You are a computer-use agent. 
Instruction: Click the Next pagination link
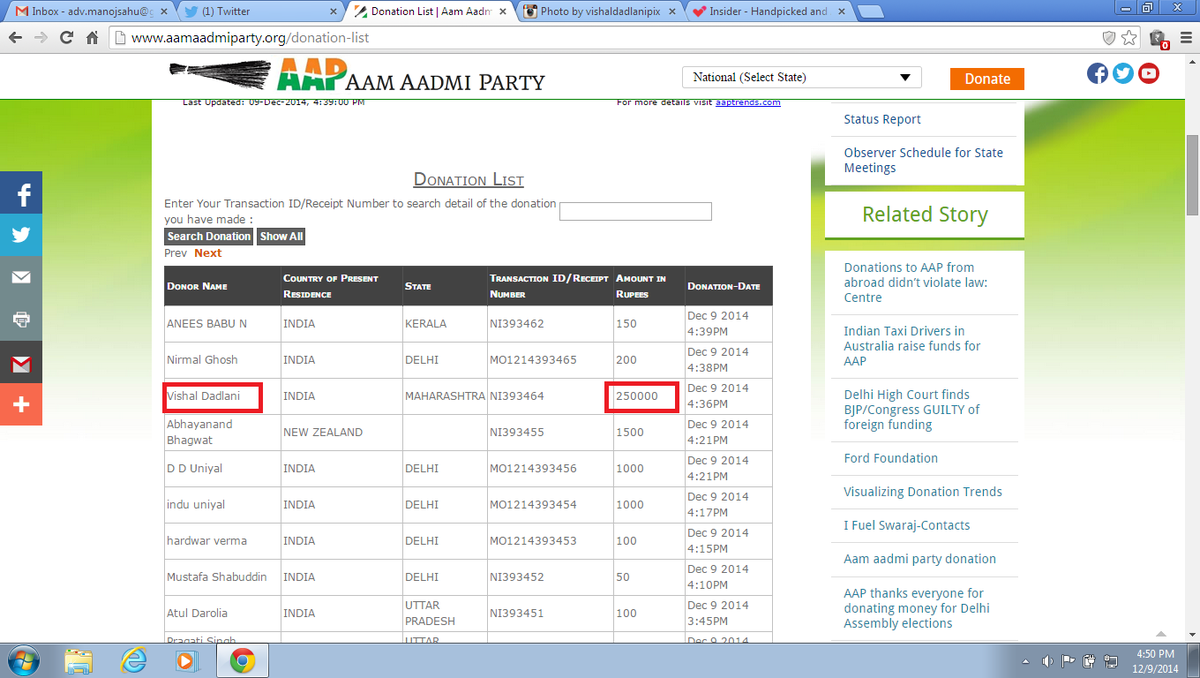click(x=208, y=253)
